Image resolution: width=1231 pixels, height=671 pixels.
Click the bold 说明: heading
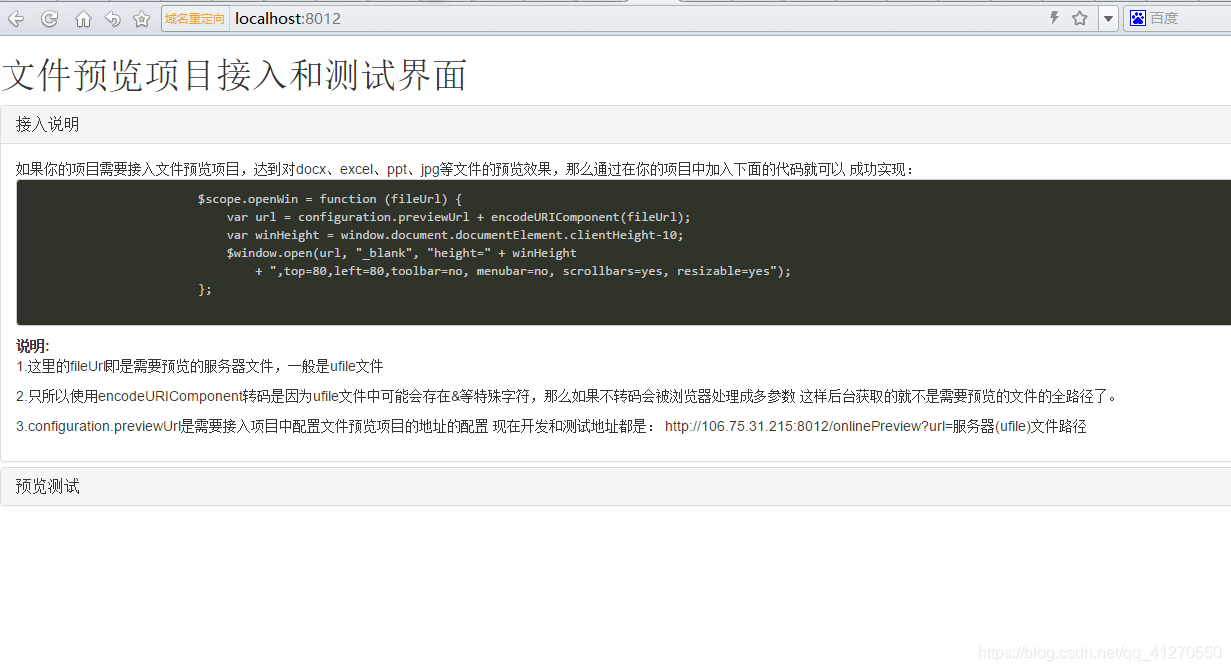coord(33,346)
